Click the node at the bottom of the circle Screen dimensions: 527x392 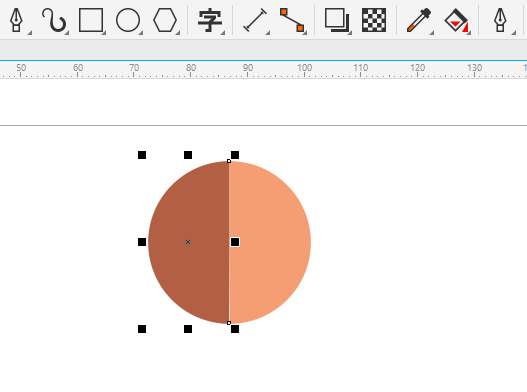(229, 323)
